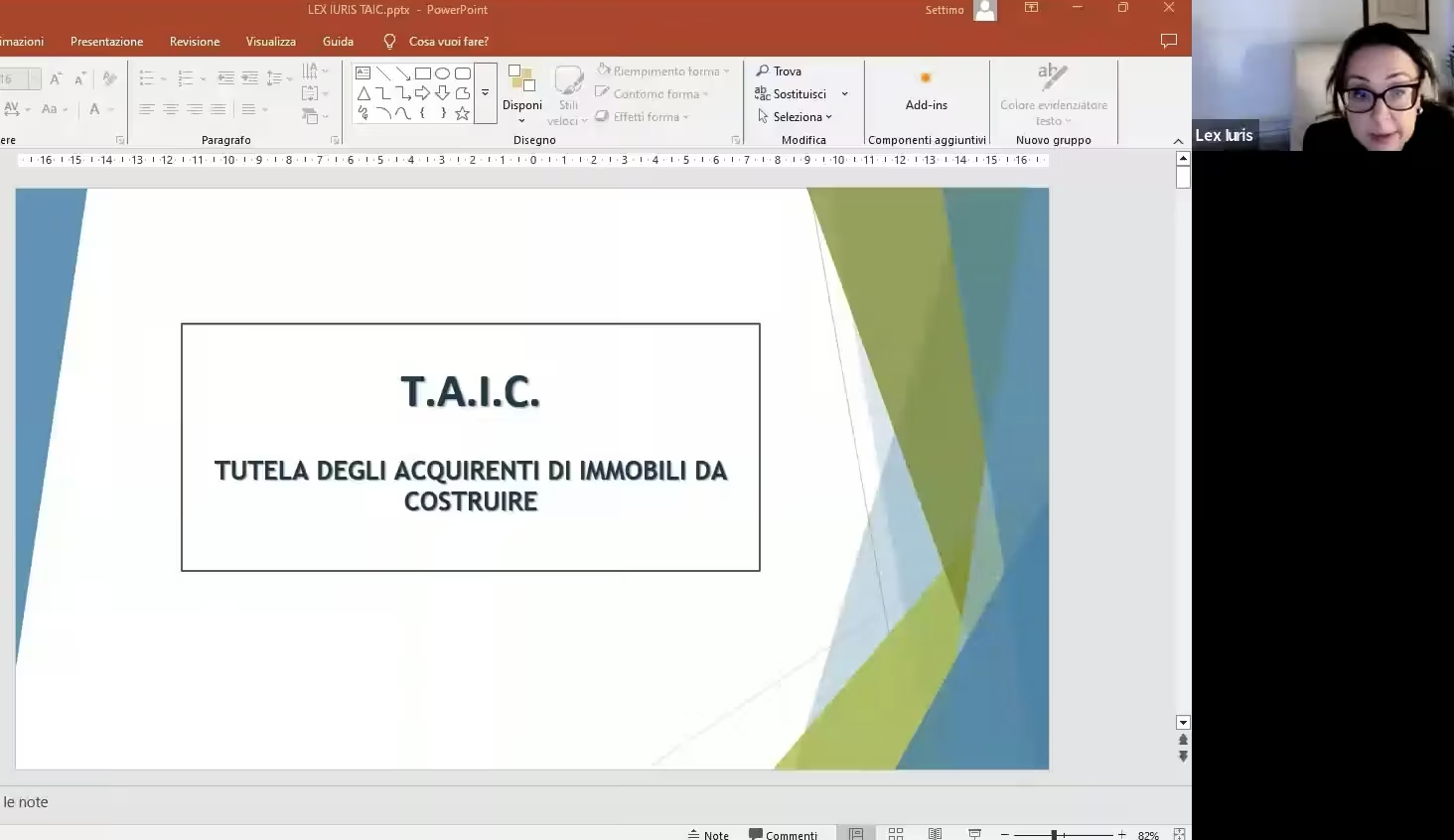This screenshot has height=840, width=1454.
Task: Click the Cosa vuoi fare search box
Action: point(448,42)
